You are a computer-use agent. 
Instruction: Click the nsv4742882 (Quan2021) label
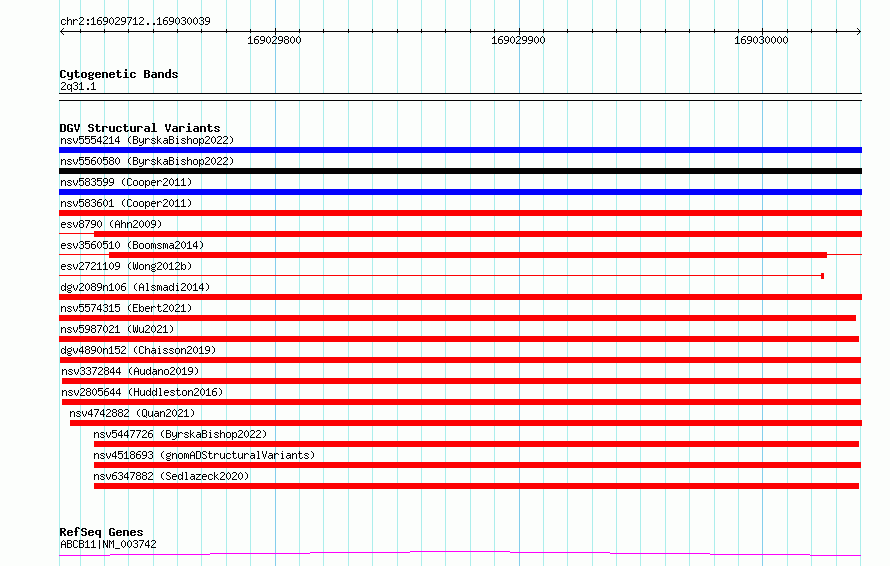(132, 413)
